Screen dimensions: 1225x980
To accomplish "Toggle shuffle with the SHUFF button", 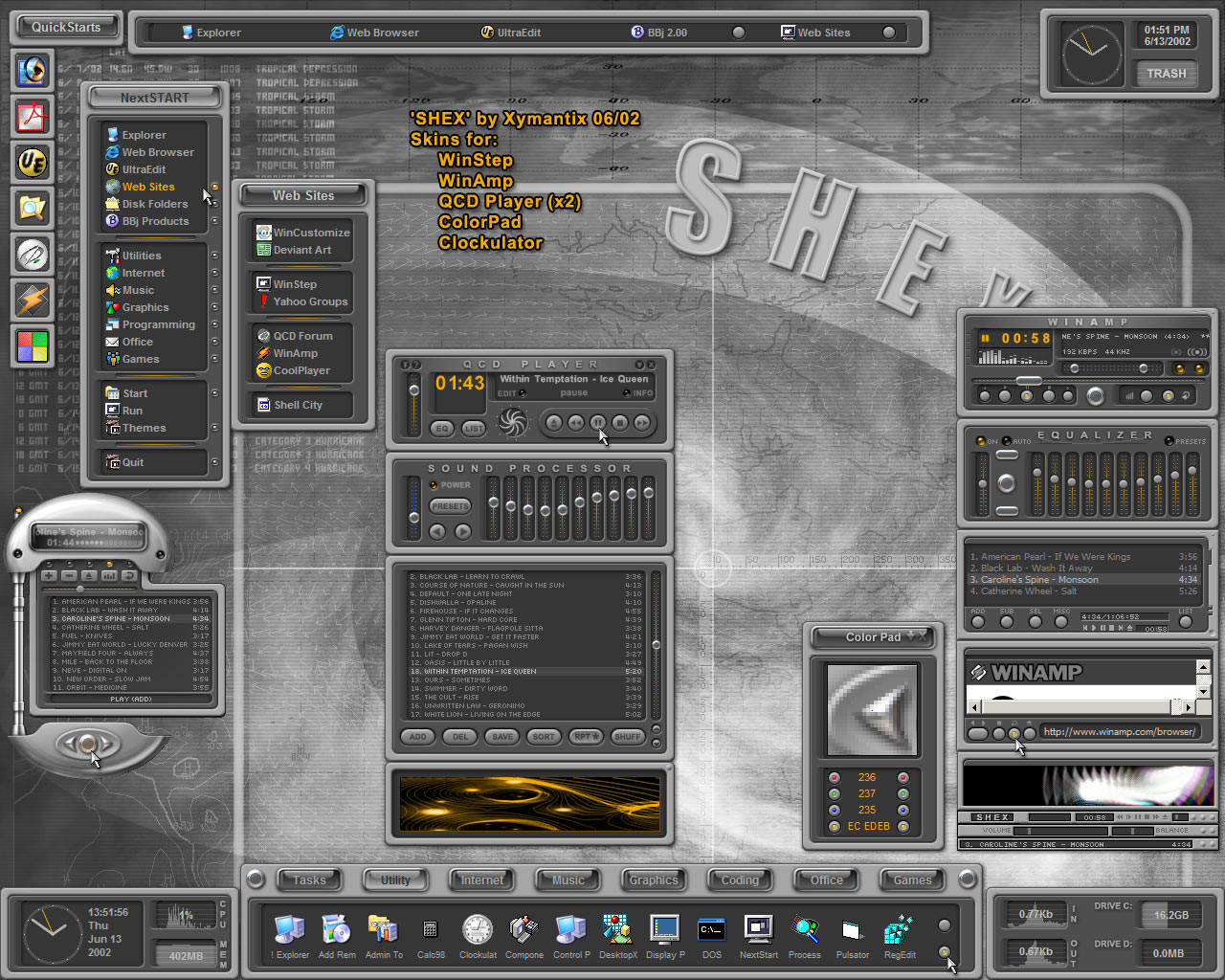I will pos(628,737).
